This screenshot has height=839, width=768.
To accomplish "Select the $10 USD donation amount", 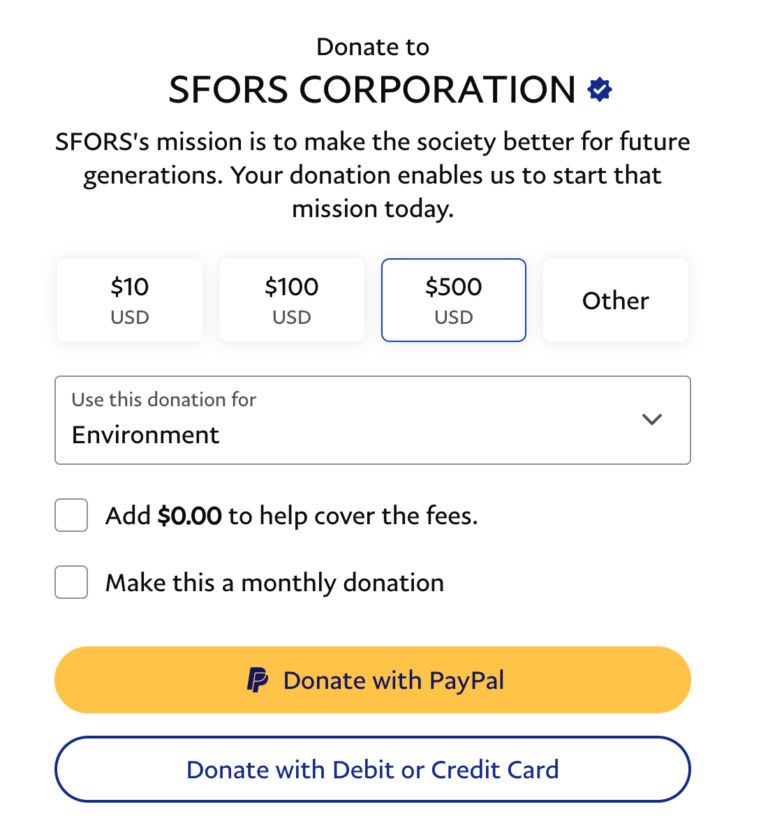I will [x=129, y=300].
